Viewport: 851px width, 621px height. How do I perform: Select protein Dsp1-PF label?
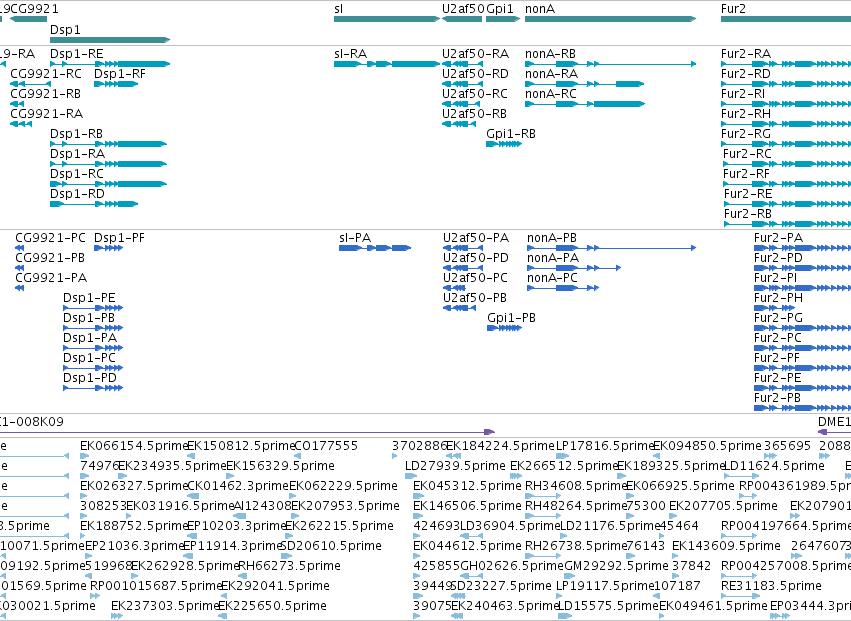(119, 238)
